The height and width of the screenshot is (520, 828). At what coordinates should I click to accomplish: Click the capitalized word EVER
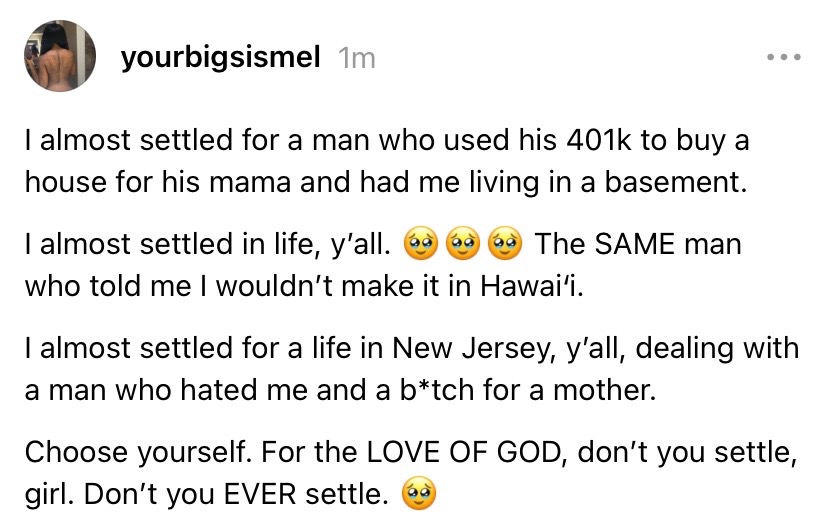260,494
